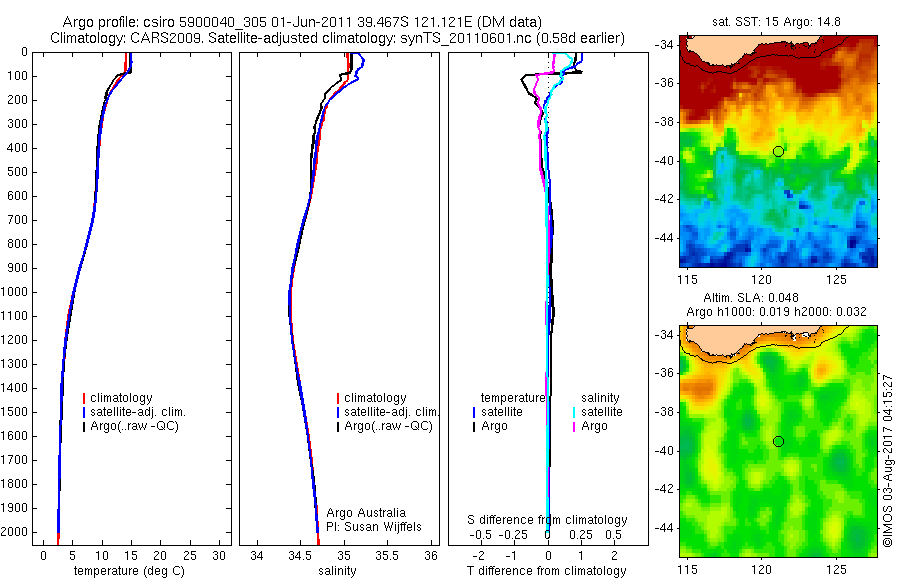This screenshot has width=900, height=580.
Task: Click the 'salinity' x-axis label
Action: 337,571
